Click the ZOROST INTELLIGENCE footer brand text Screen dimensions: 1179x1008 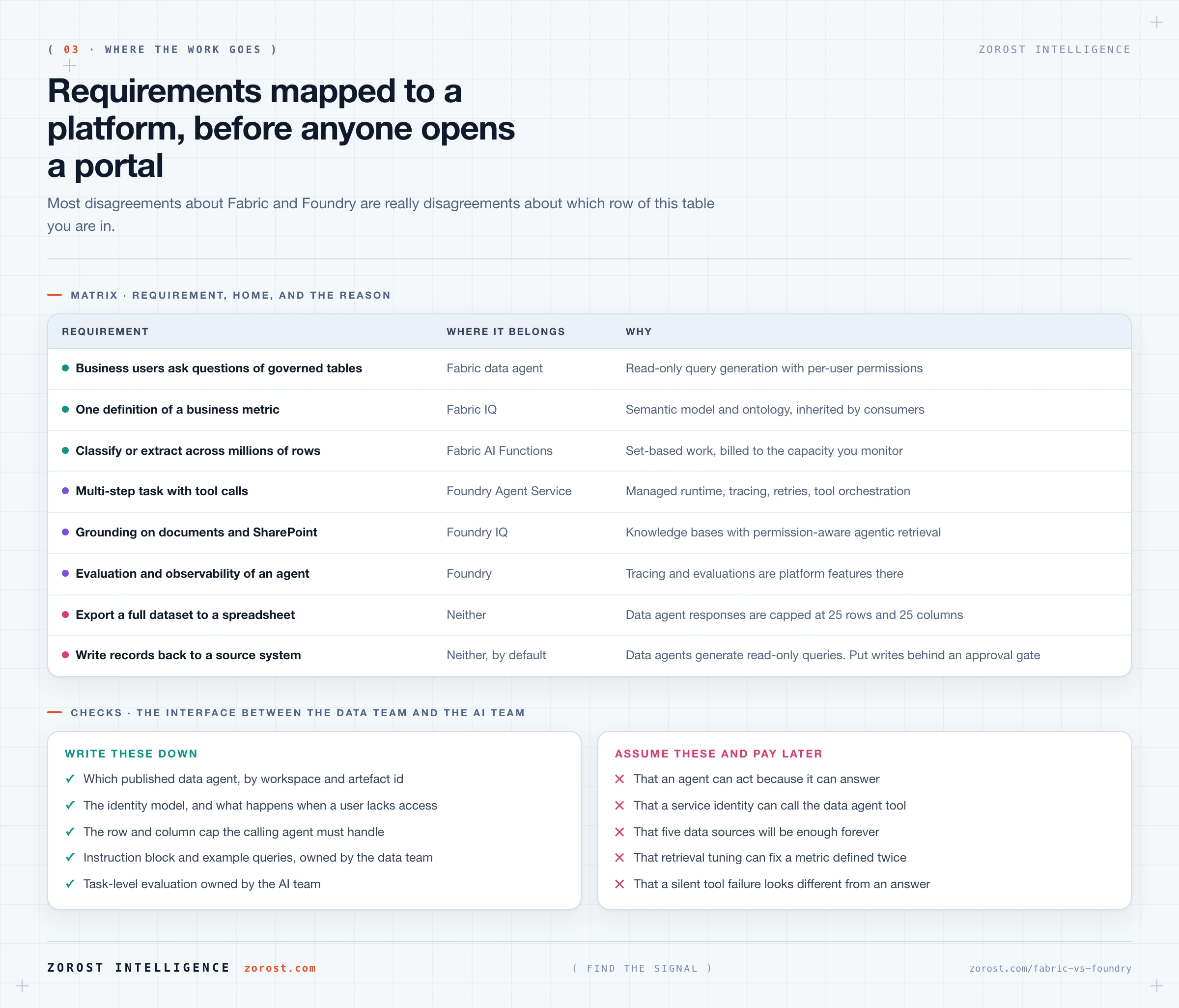click(x=138, y=968)
